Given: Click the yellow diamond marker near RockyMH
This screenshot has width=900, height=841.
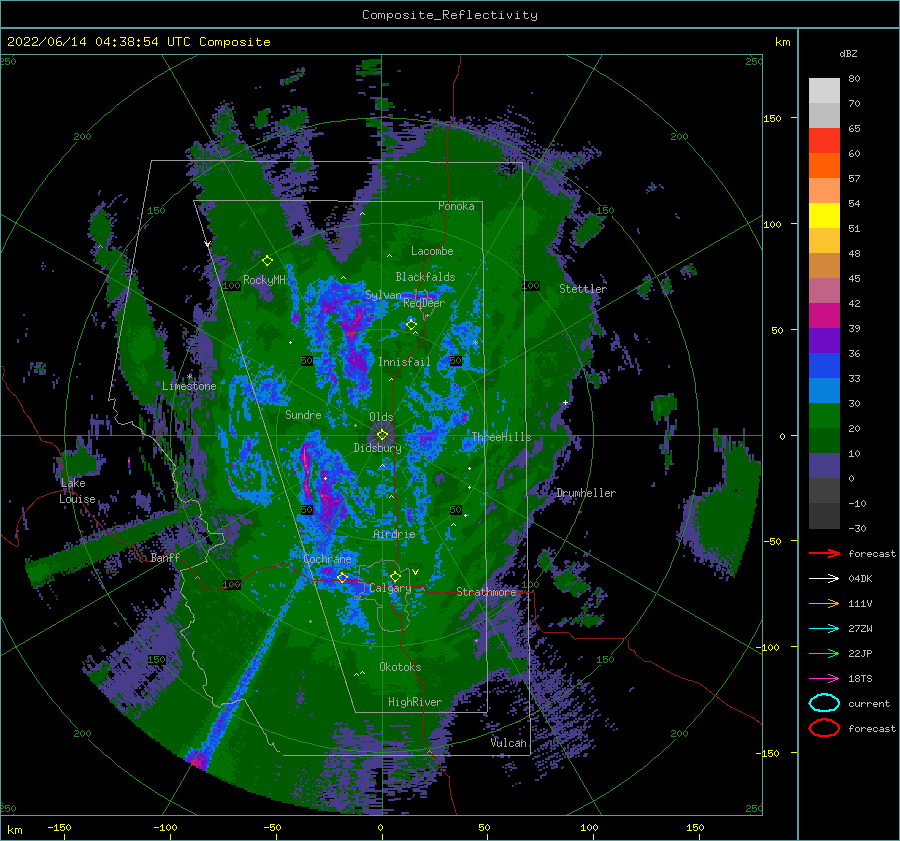Looking at the screenshot, I should coord(267,261).
